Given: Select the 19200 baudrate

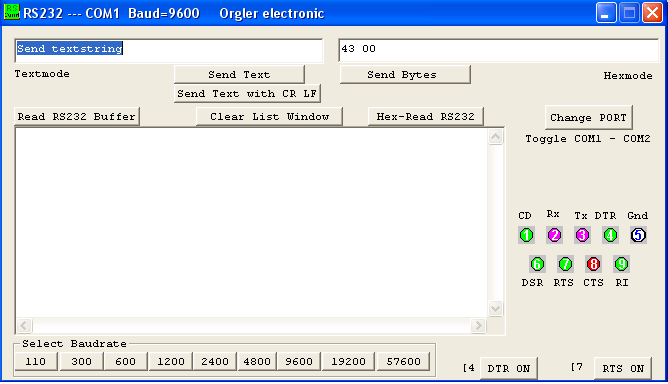Looking at the screenshot, I should [x=348, y=361].
